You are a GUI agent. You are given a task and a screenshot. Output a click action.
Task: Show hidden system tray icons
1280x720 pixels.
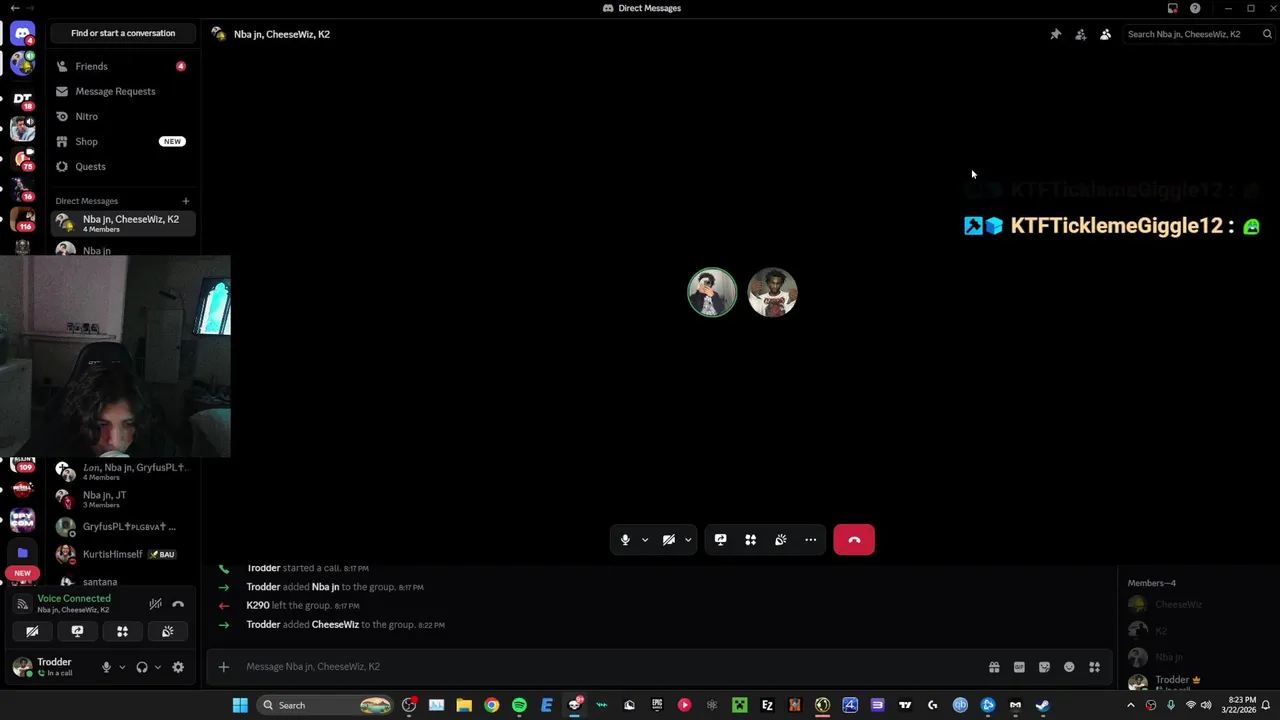[1131, 705]
